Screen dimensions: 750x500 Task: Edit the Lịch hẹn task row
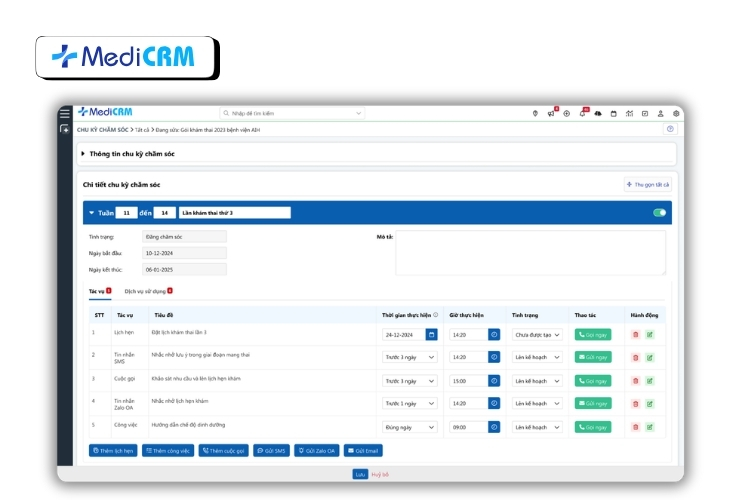tap(650, 334)
